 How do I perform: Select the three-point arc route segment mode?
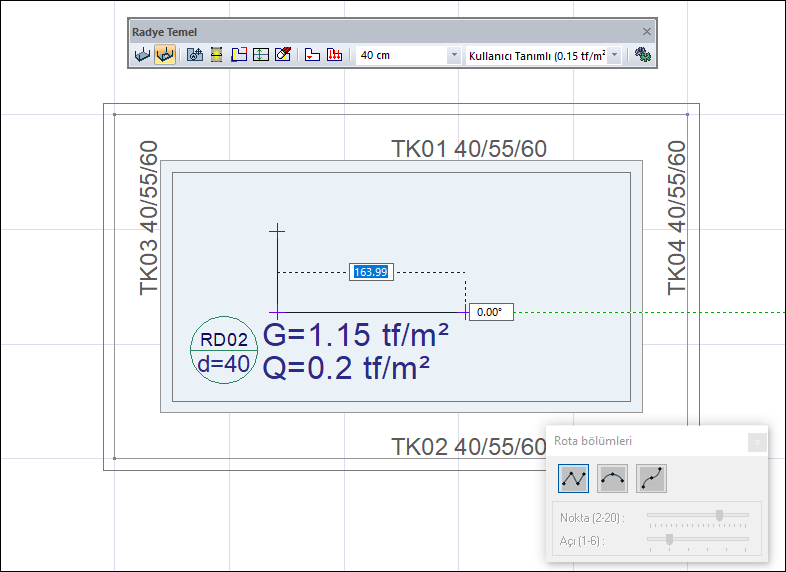pos(612,479)
